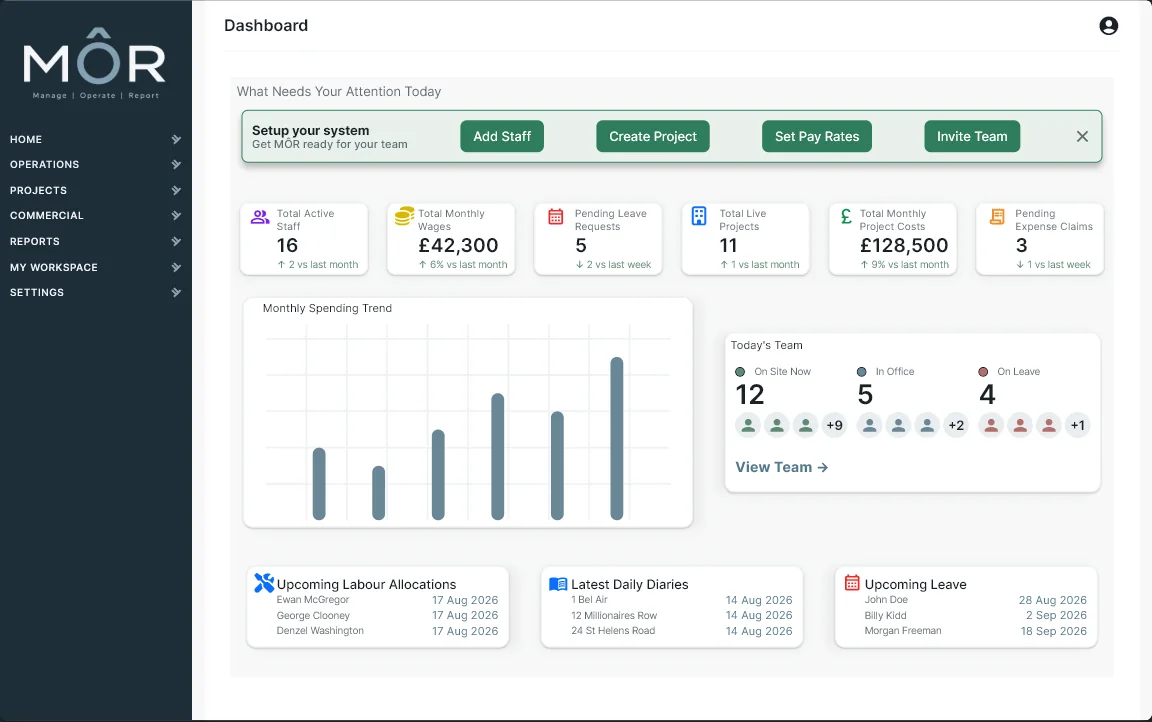Viewport: 1152px width, 722px height.
Task: Click the blue In Office status dot
Action: [x=861, y=372]
